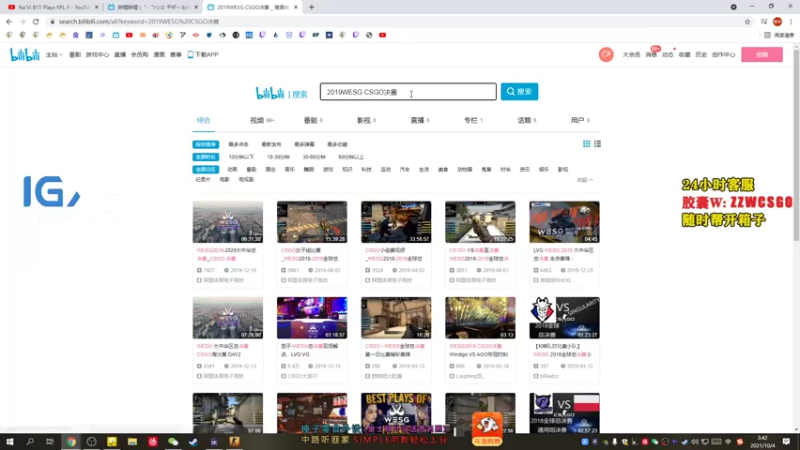Filter duration to 60分钟以上

point(351,157)
